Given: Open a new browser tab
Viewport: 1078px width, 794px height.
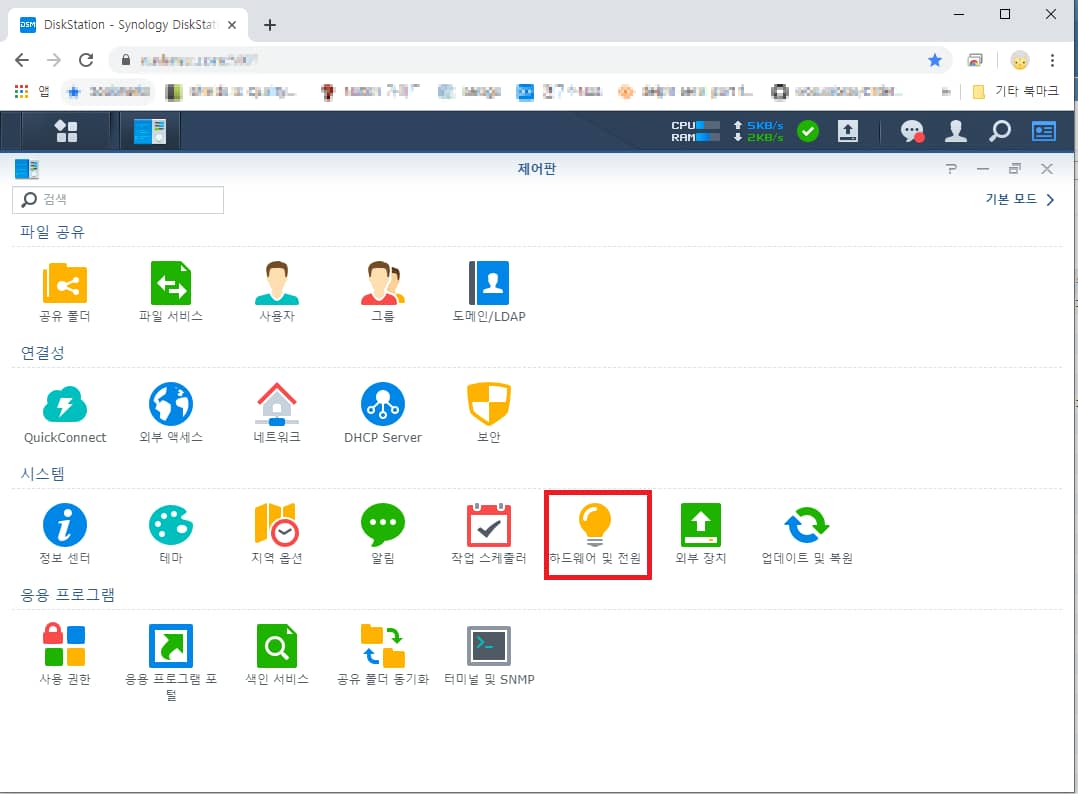Looking at the screenshot, I should pos(269,25).
